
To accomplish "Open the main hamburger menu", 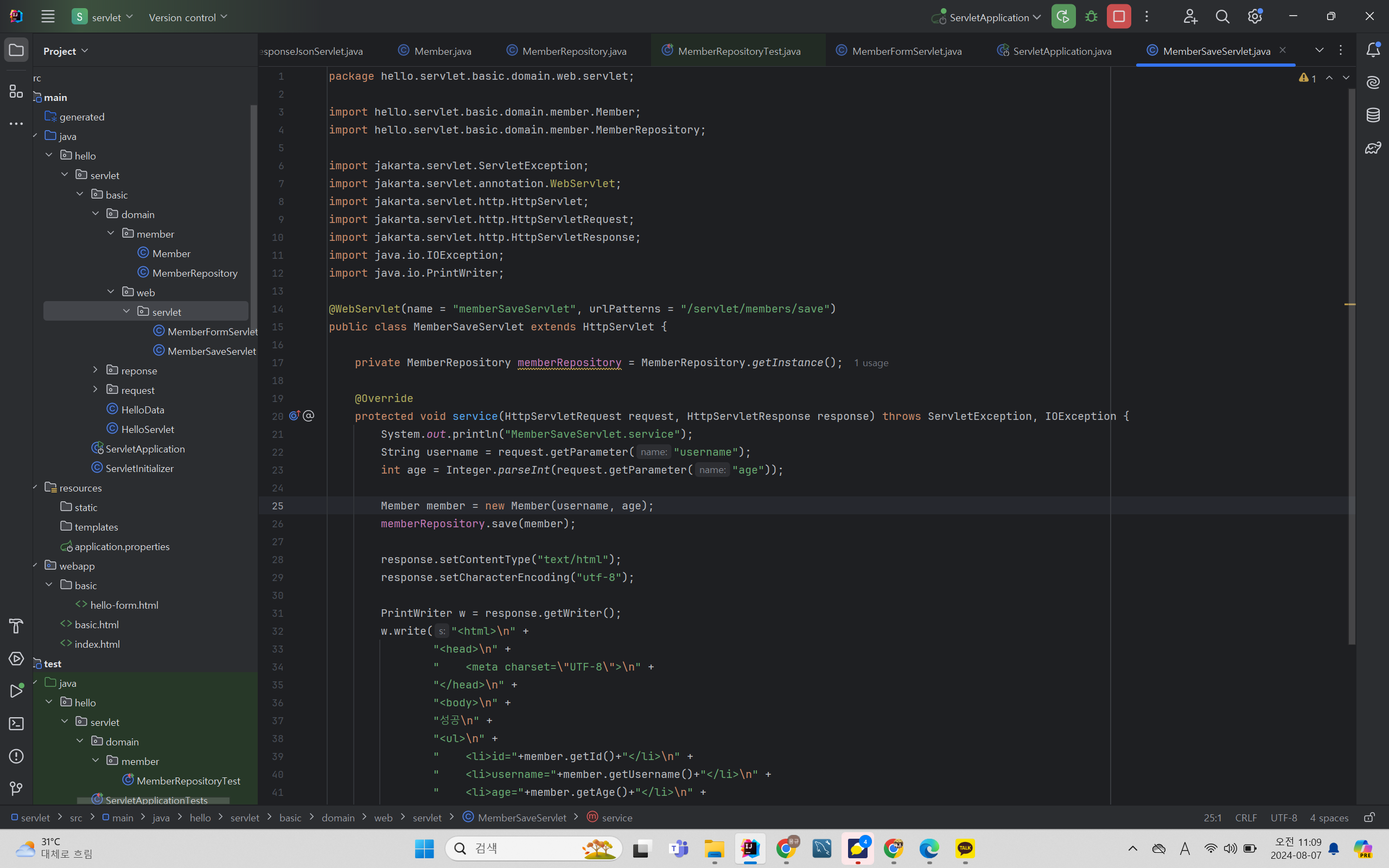I will point(48,17).
